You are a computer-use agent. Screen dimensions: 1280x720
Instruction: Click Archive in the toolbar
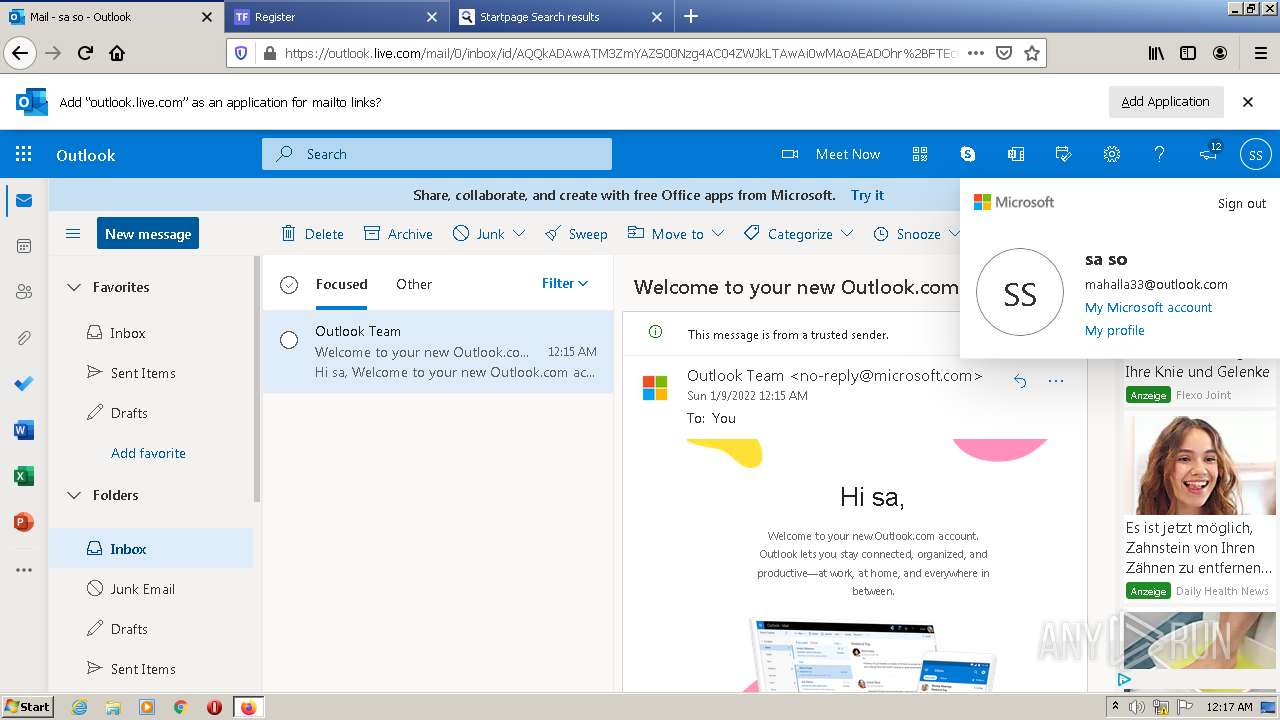[x=398, y=233]
